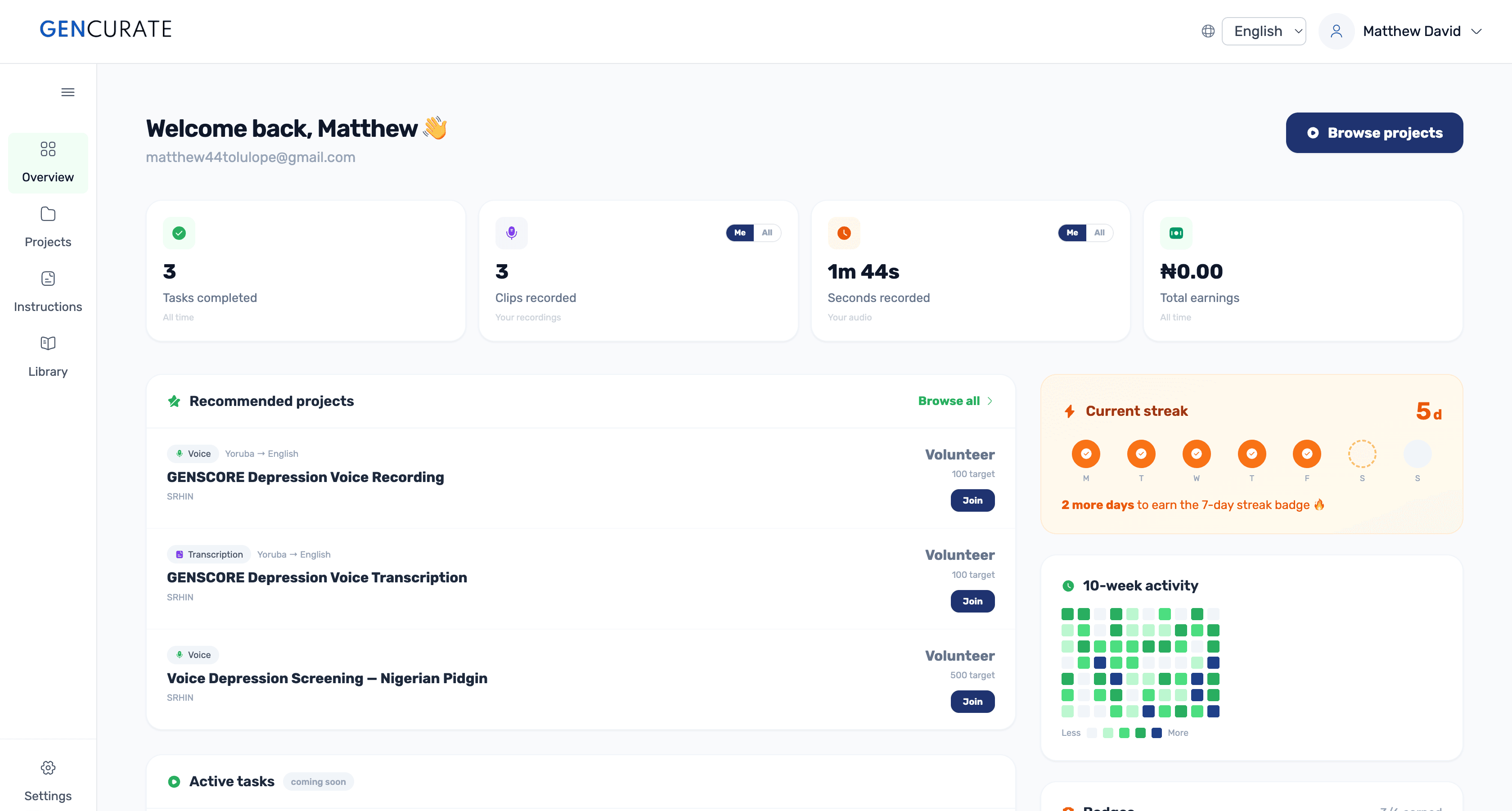Click Monday streak check circle
The width and height of the screenshot is (1512, 811).
(1086, 454)
